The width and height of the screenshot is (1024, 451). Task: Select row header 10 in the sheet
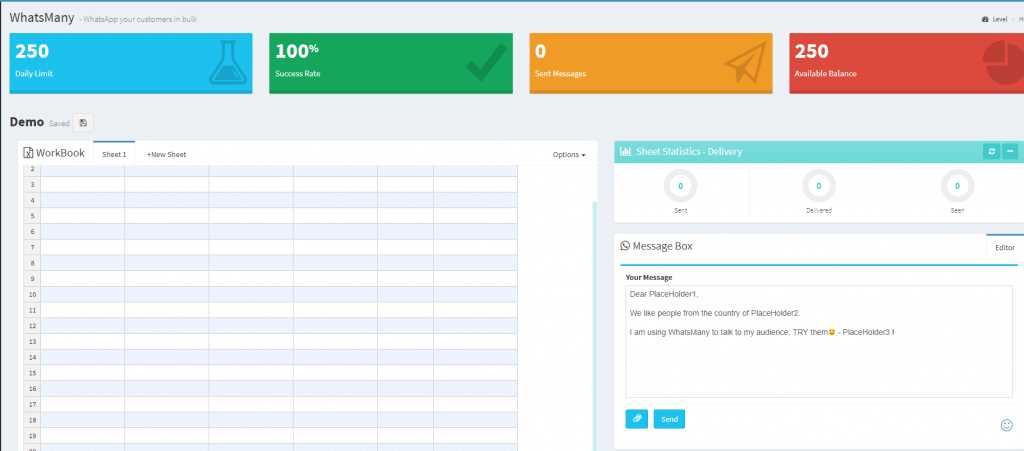click(x=33, y=294)
